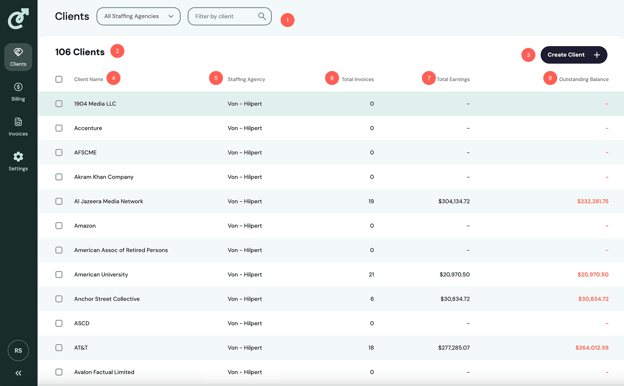This screenshot has height=386, width=624.
Task: Sort by Outstanding Balance column header
Action: 584,79
